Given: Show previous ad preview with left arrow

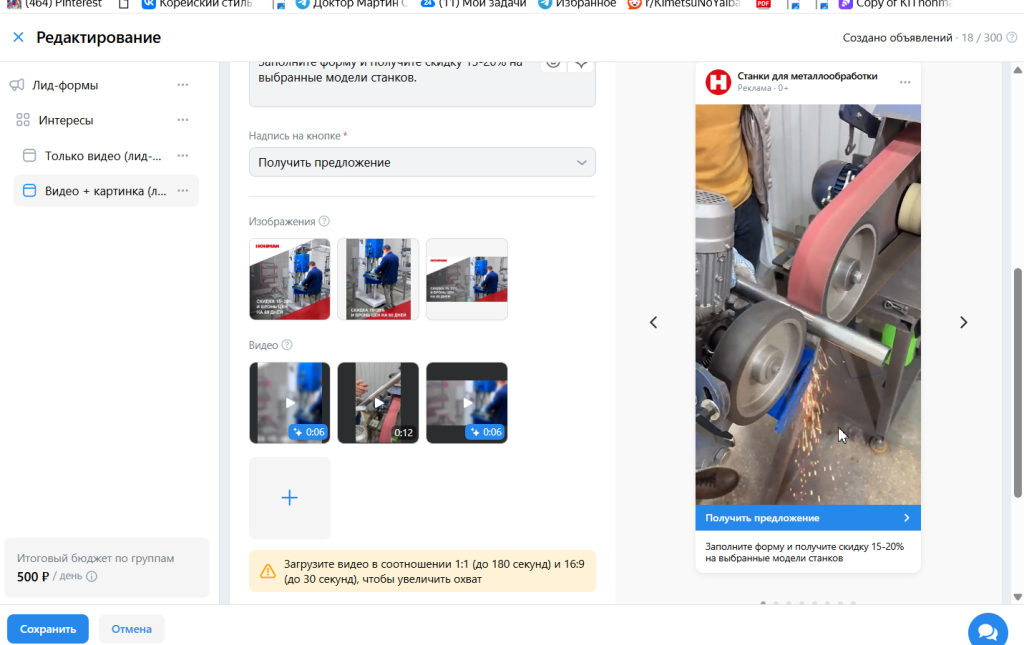Looking at the screenshot, I should tap(653, 322).
